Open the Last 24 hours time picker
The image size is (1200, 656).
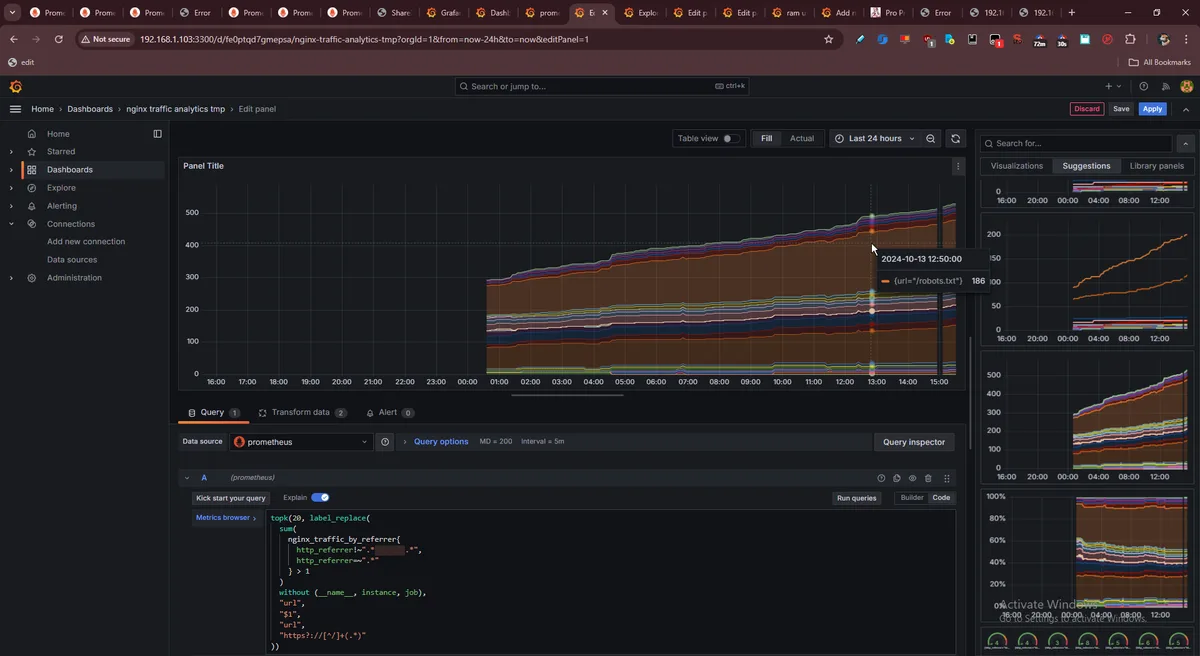tap(874, 139)
